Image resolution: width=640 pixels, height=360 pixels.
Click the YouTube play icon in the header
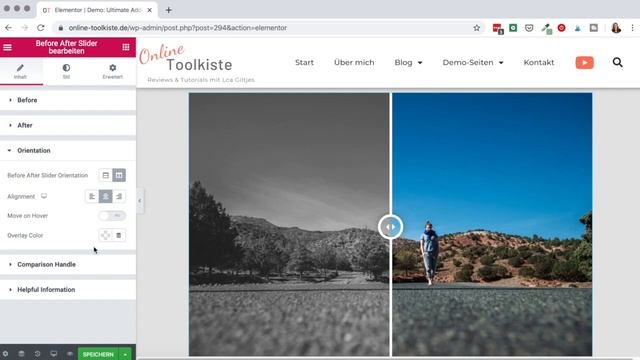(x=584, y=62)
